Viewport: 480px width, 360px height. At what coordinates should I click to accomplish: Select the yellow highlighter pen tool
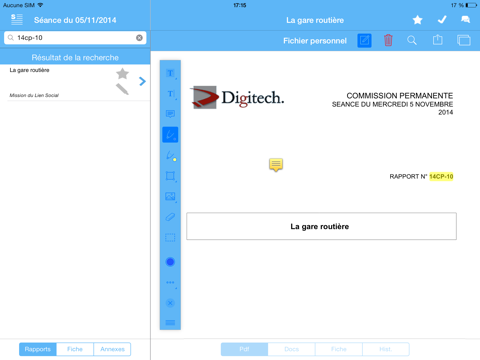coord(171,156)
